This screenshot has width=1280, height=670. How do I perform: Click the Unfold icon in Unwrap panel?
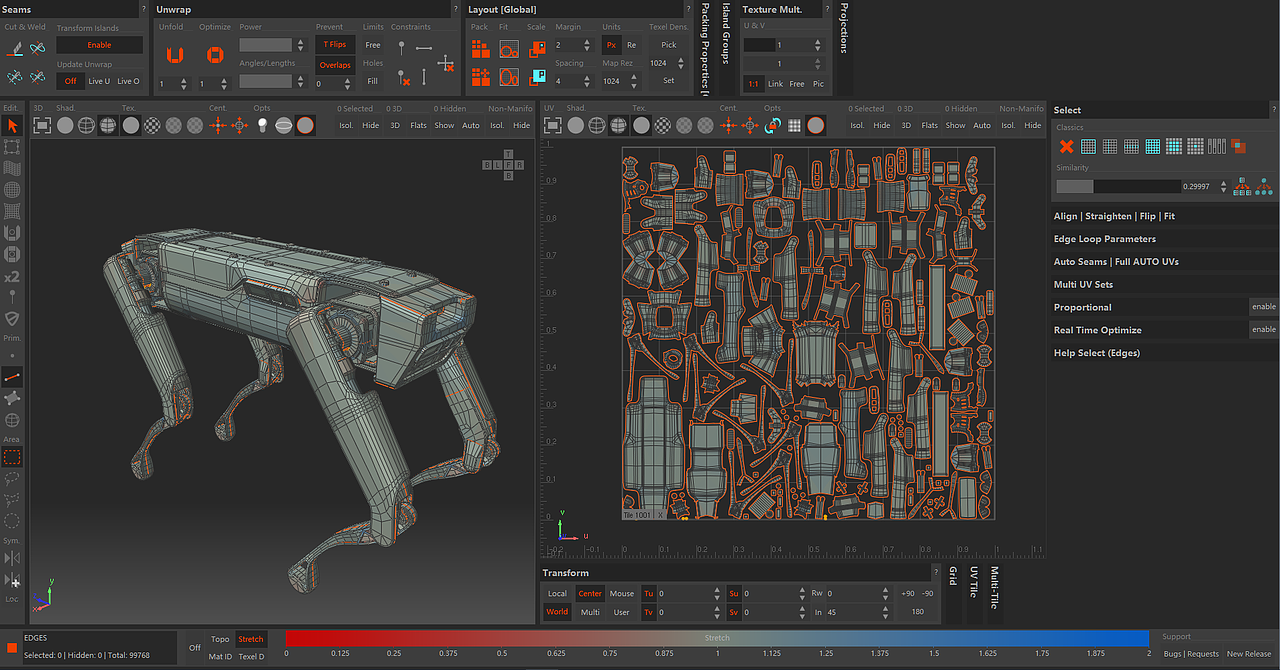(x=175, y=55)
